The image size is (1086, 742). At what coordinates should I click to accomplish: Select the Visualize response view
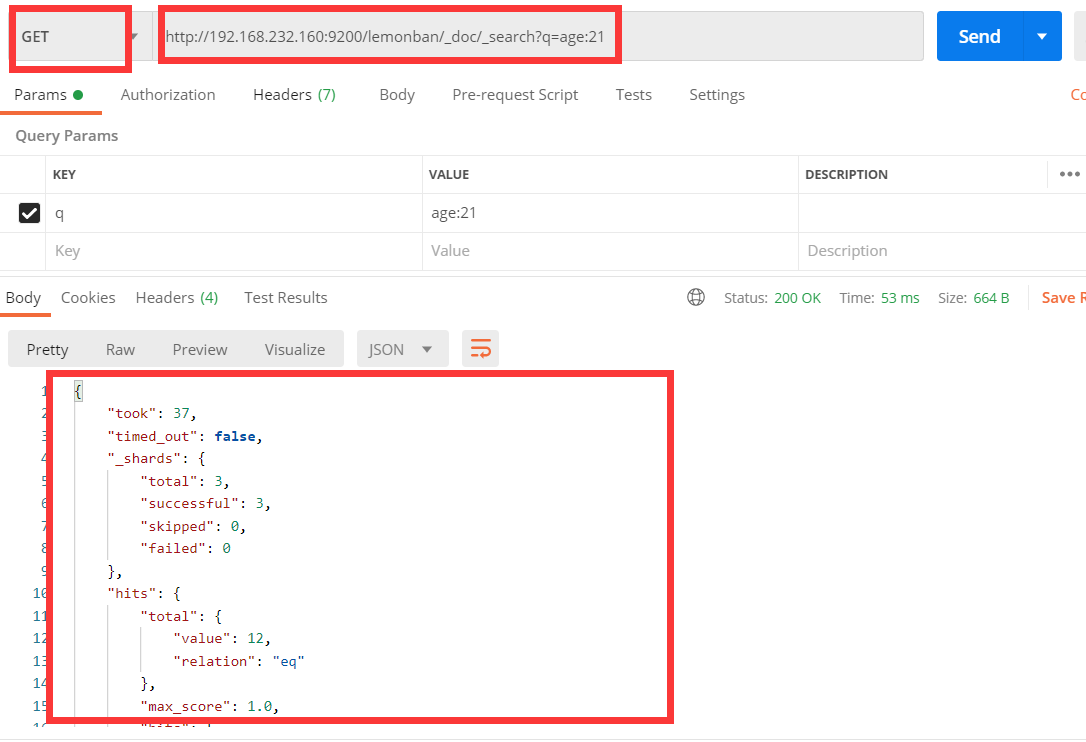295,349
